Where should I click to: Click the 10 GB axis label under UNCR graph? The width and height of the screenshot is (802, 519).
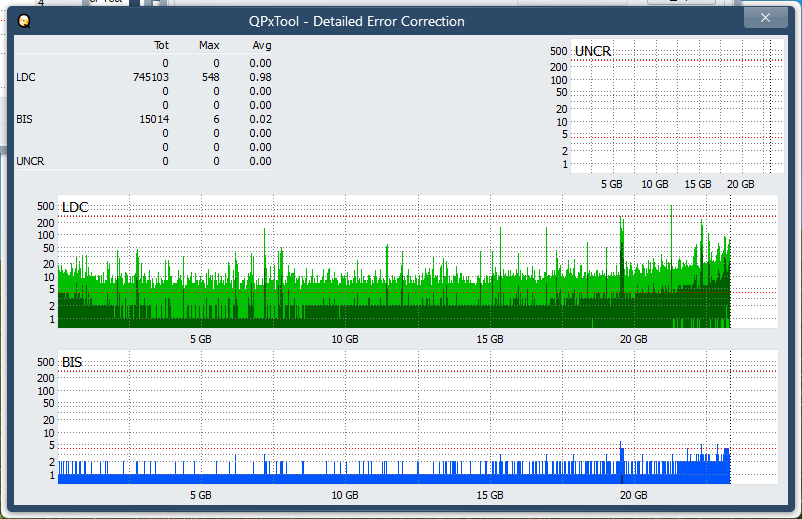pos(655,184)
